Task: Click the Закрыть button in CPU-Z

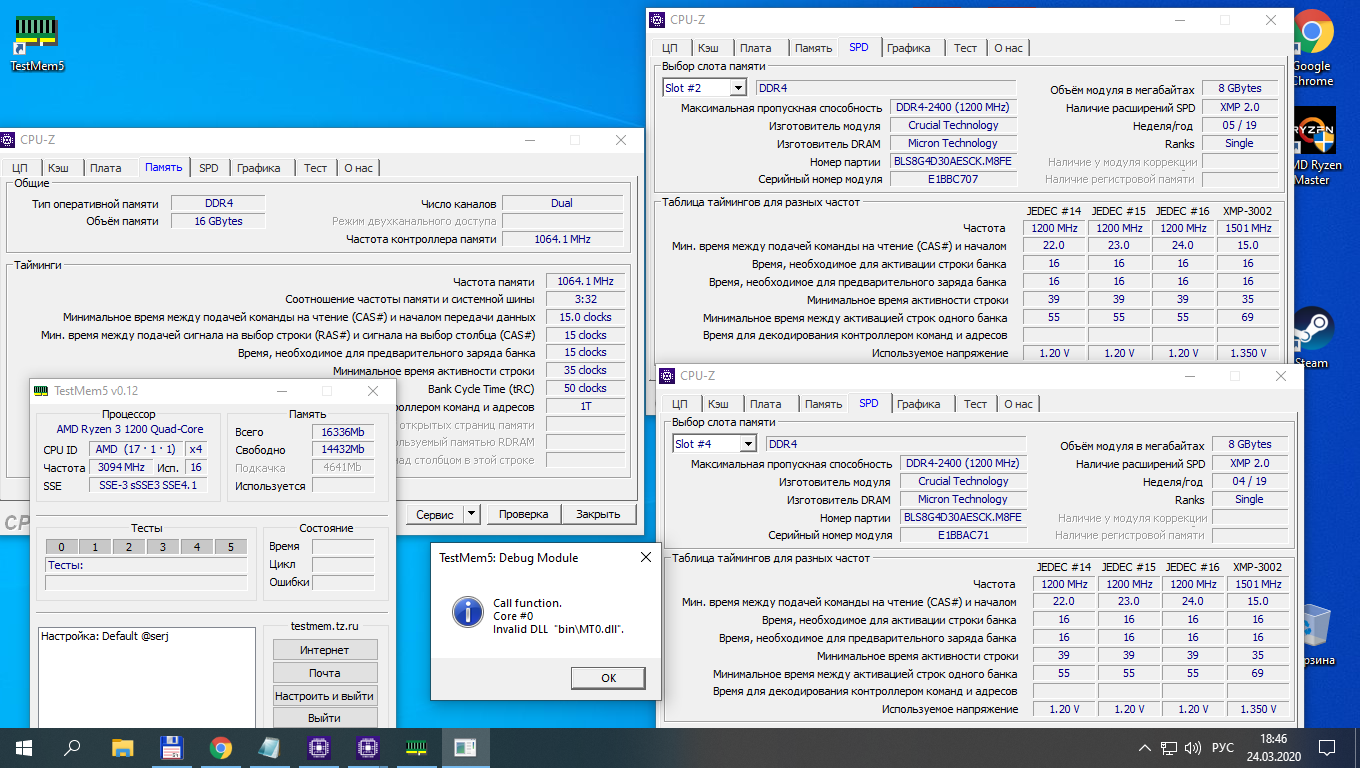Action: point(599,514)
